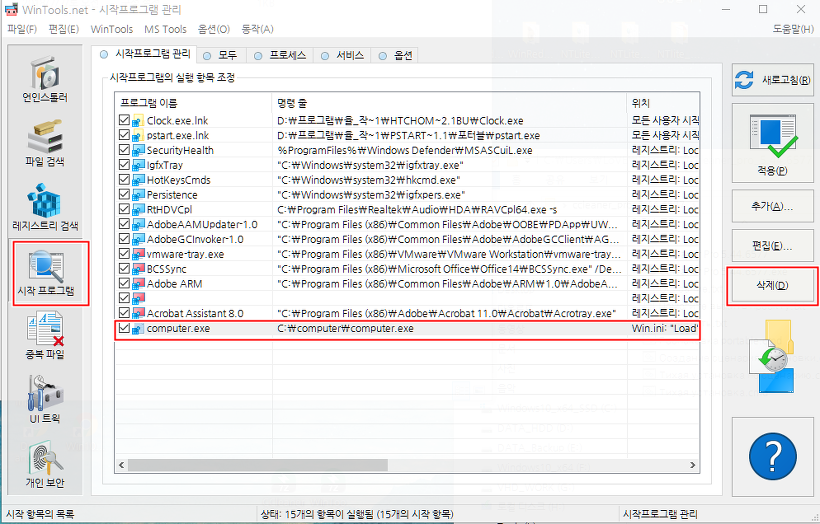The image size is (820, 524).
Task: Switch to the 모두 tab
Action: coord(221,55)
